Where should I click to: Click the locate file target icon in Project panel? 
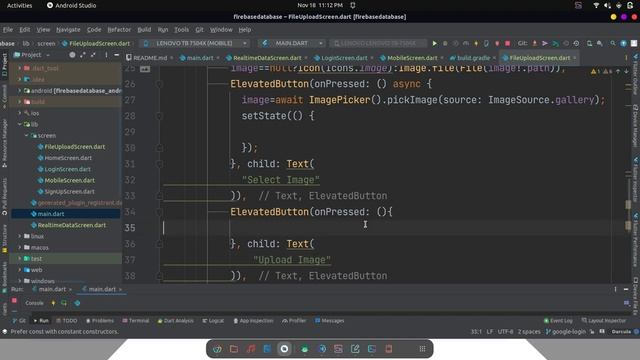[72, 55]
